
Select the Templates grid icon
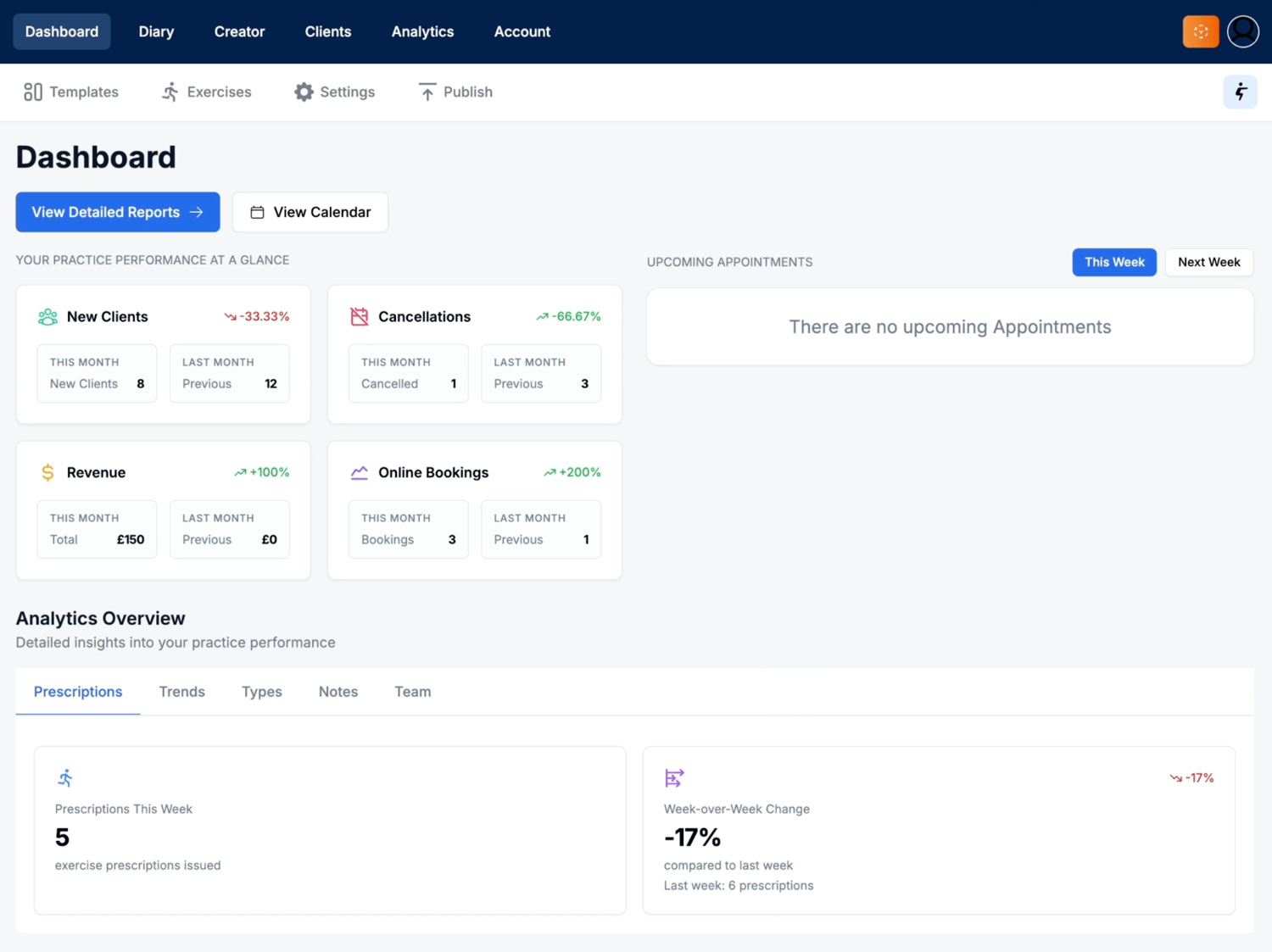click(32, 92)
